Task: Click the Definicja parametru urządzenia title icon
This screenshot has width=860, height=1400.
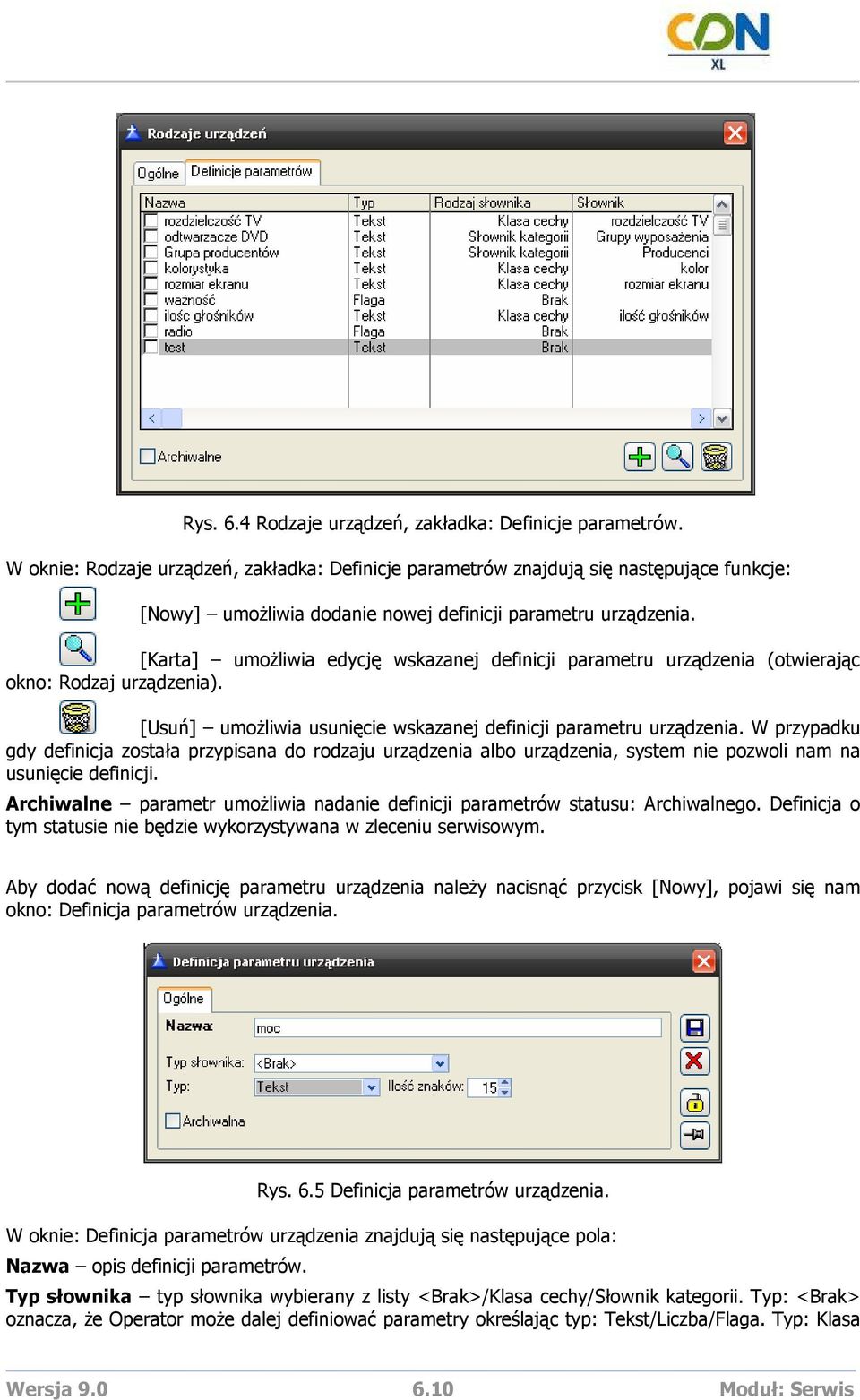Action: 159,961
